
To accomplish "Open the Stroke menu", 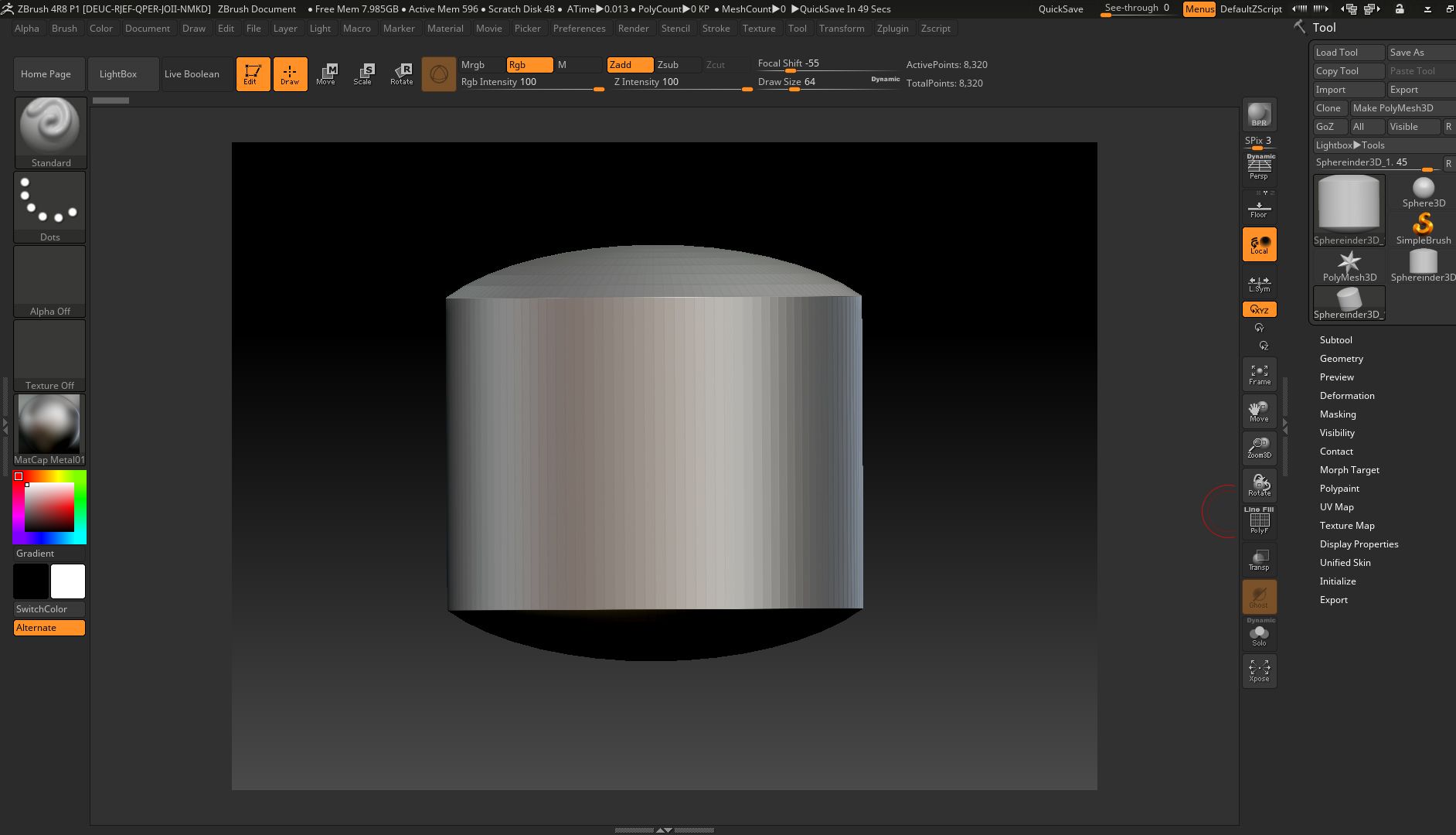I will [716, 29].
